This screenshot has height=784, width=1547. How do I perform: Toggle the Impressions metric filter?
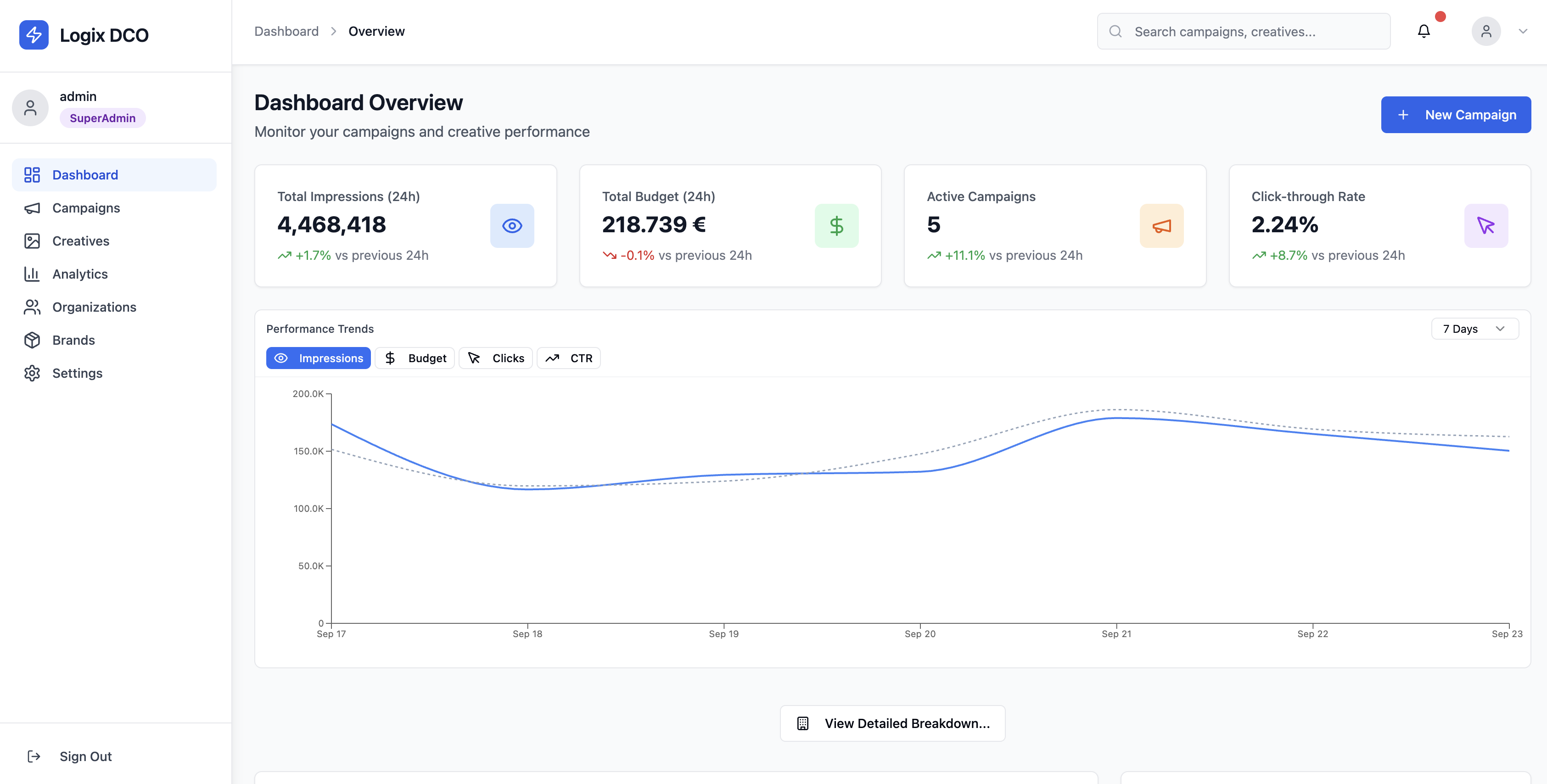click(x=318, y=358)
